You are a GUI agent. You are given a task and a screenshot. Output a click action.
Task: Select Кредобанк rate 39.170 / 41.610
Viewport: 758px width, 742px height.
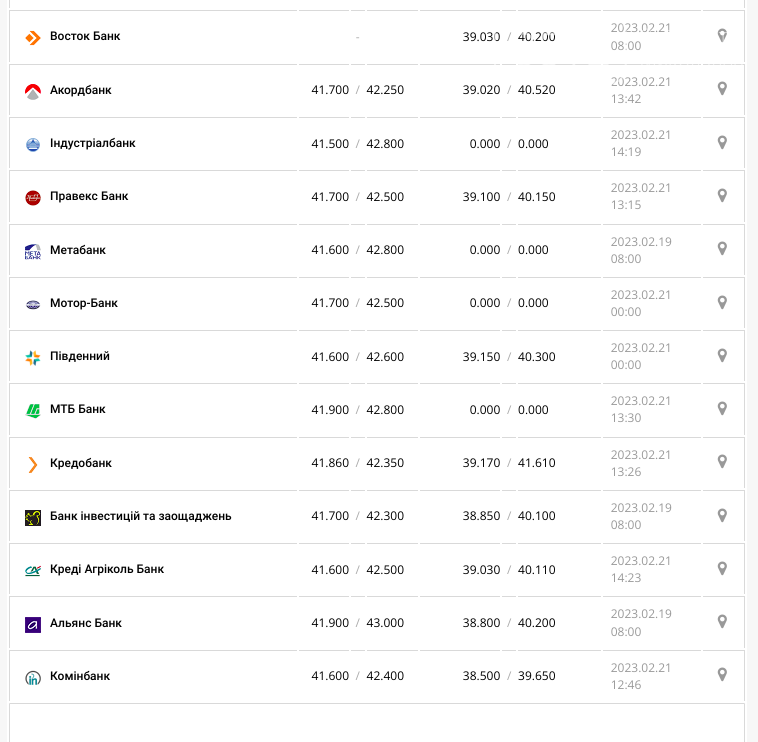pyautogui.click(x=509, y=463)
